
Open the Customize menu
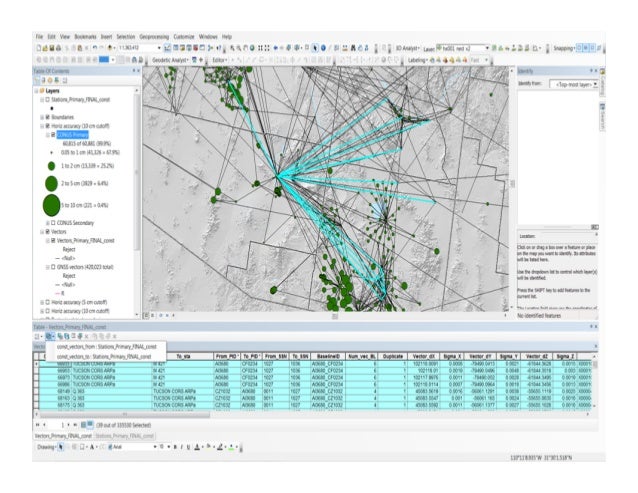[x=184, y=37]
